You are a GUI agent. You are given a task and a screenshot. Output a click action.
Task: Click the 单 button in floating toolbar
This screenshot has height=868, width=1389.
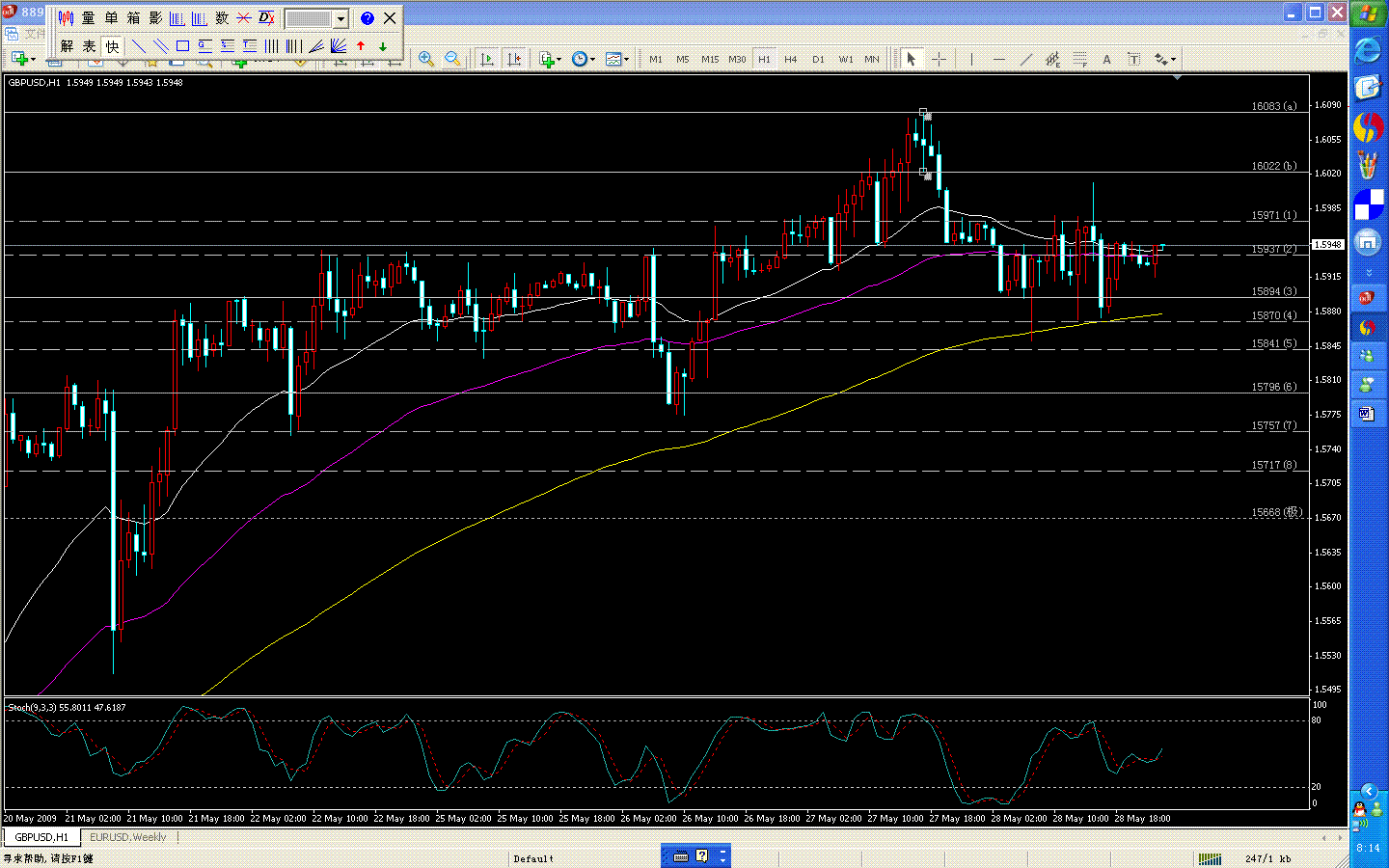coord(111,18)
